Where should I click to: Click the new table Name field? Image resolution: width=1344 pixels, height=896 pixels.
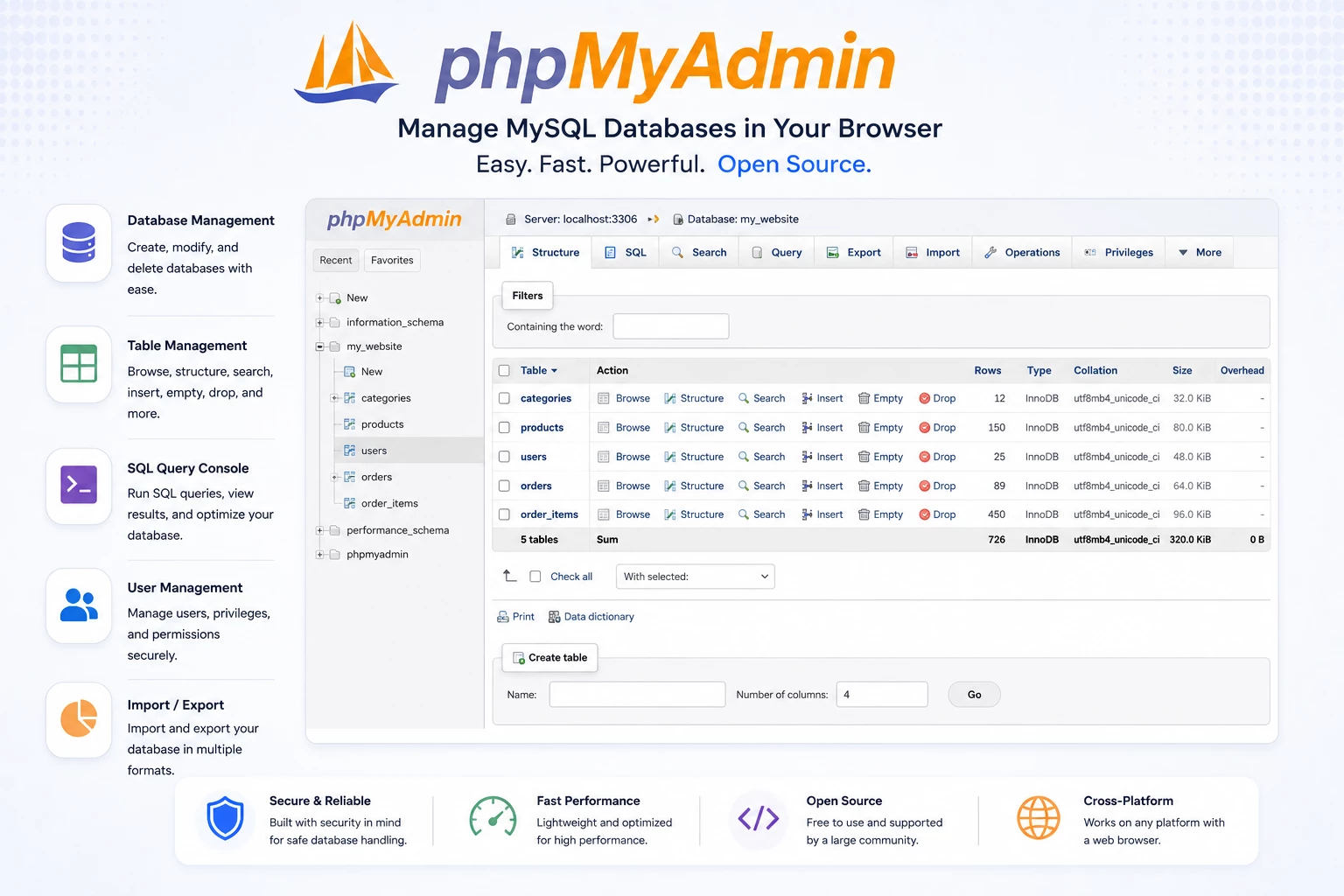(x=638, y=695)
